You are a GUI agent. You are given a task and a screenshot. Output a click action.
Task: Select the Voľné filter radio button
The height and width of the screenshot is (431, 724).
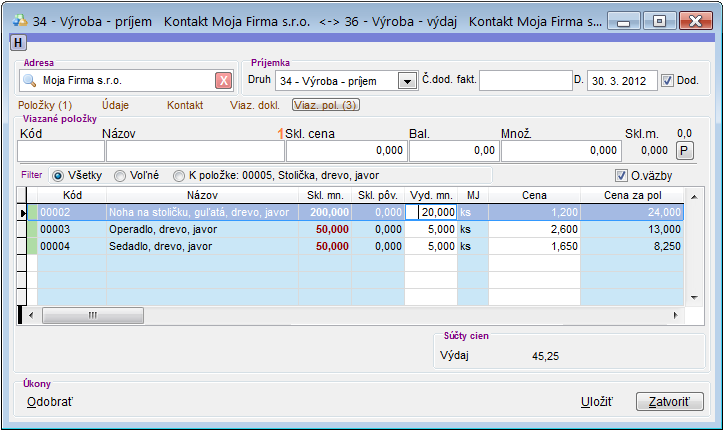[x=120, y=175]
